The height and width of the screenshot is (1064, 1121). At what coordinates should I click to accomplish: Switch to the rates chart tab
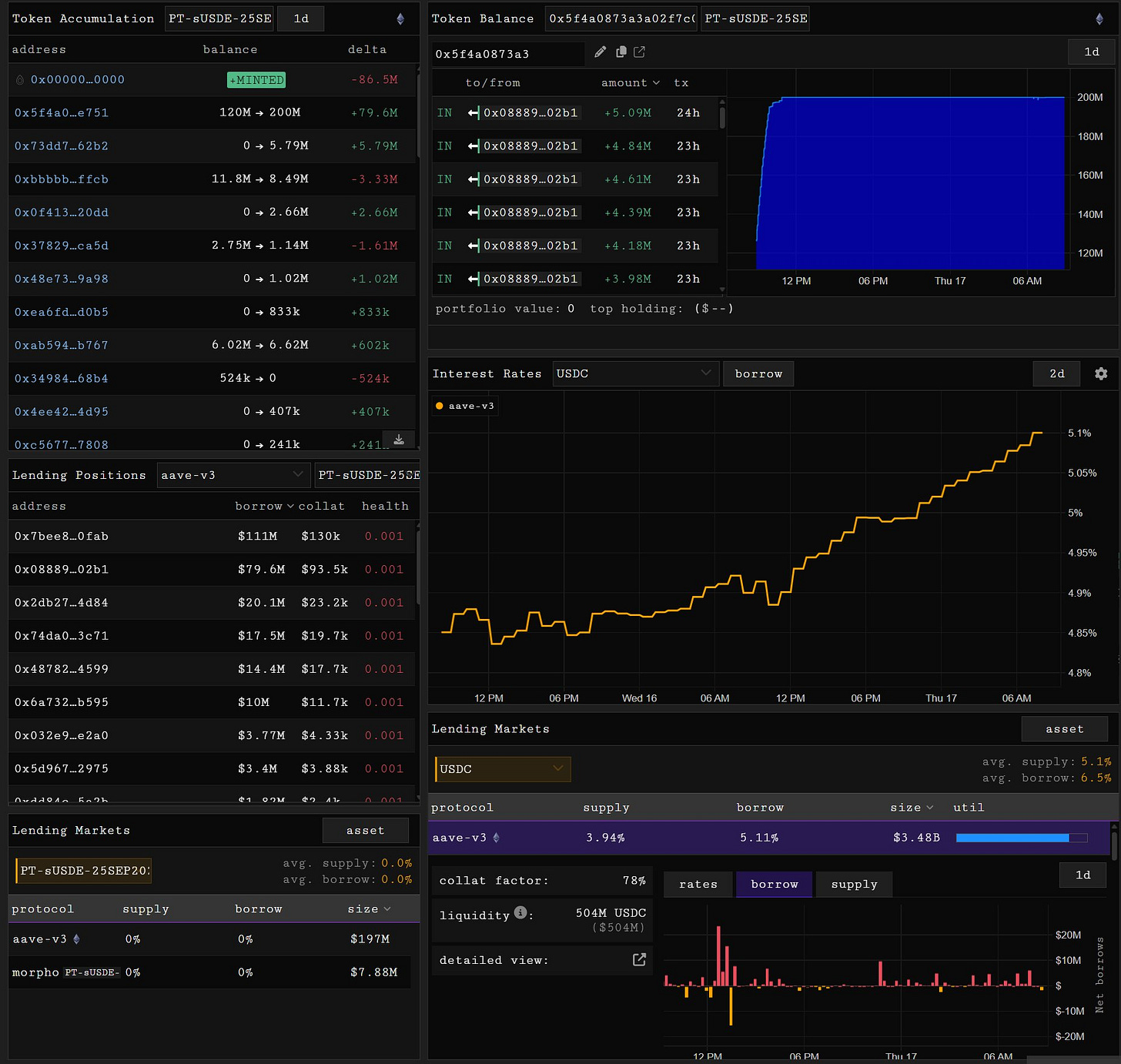[x=698, y=885]
